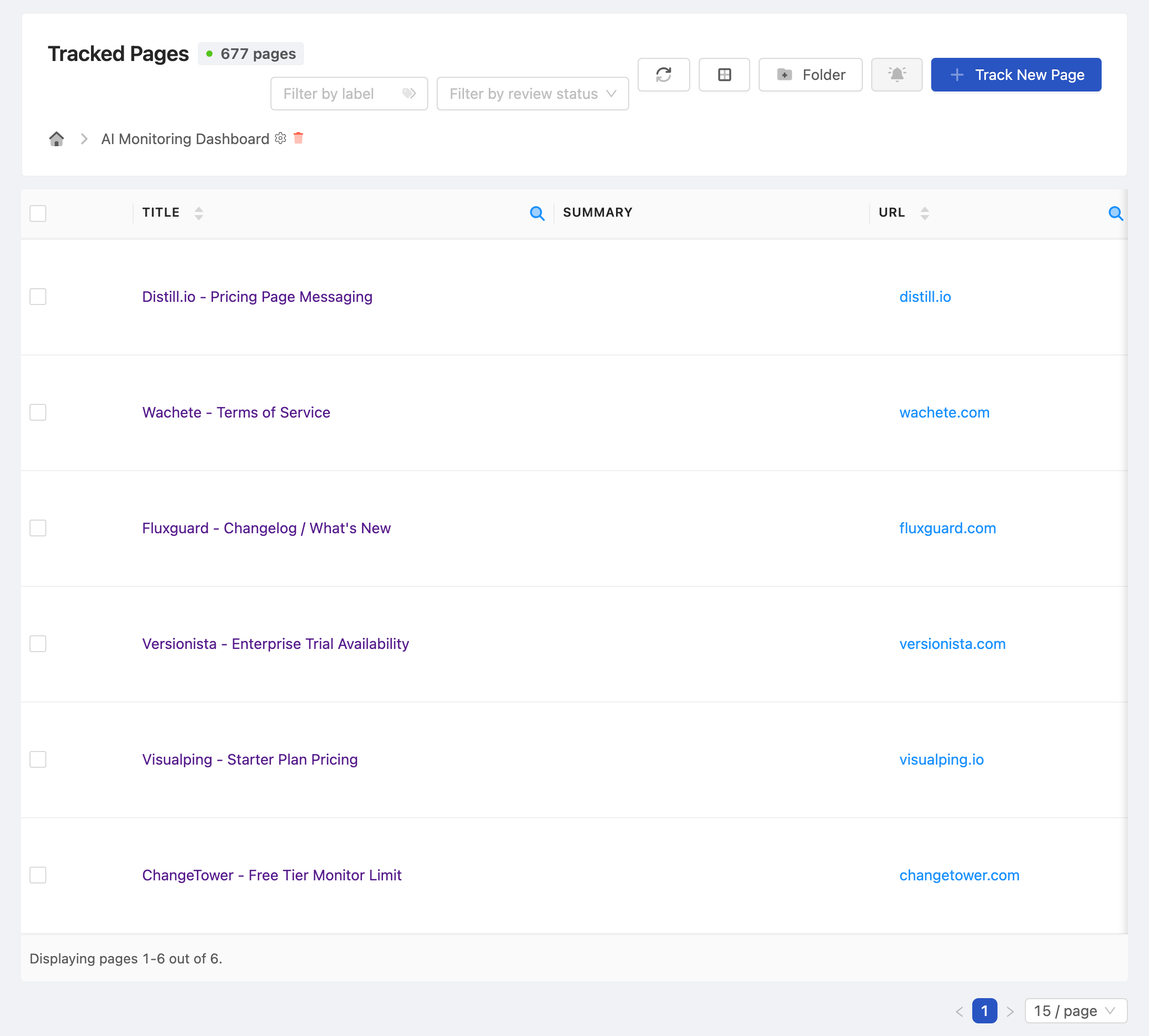Click the Summary column header
The image size is (1149, 1036).
click(598, 212)
